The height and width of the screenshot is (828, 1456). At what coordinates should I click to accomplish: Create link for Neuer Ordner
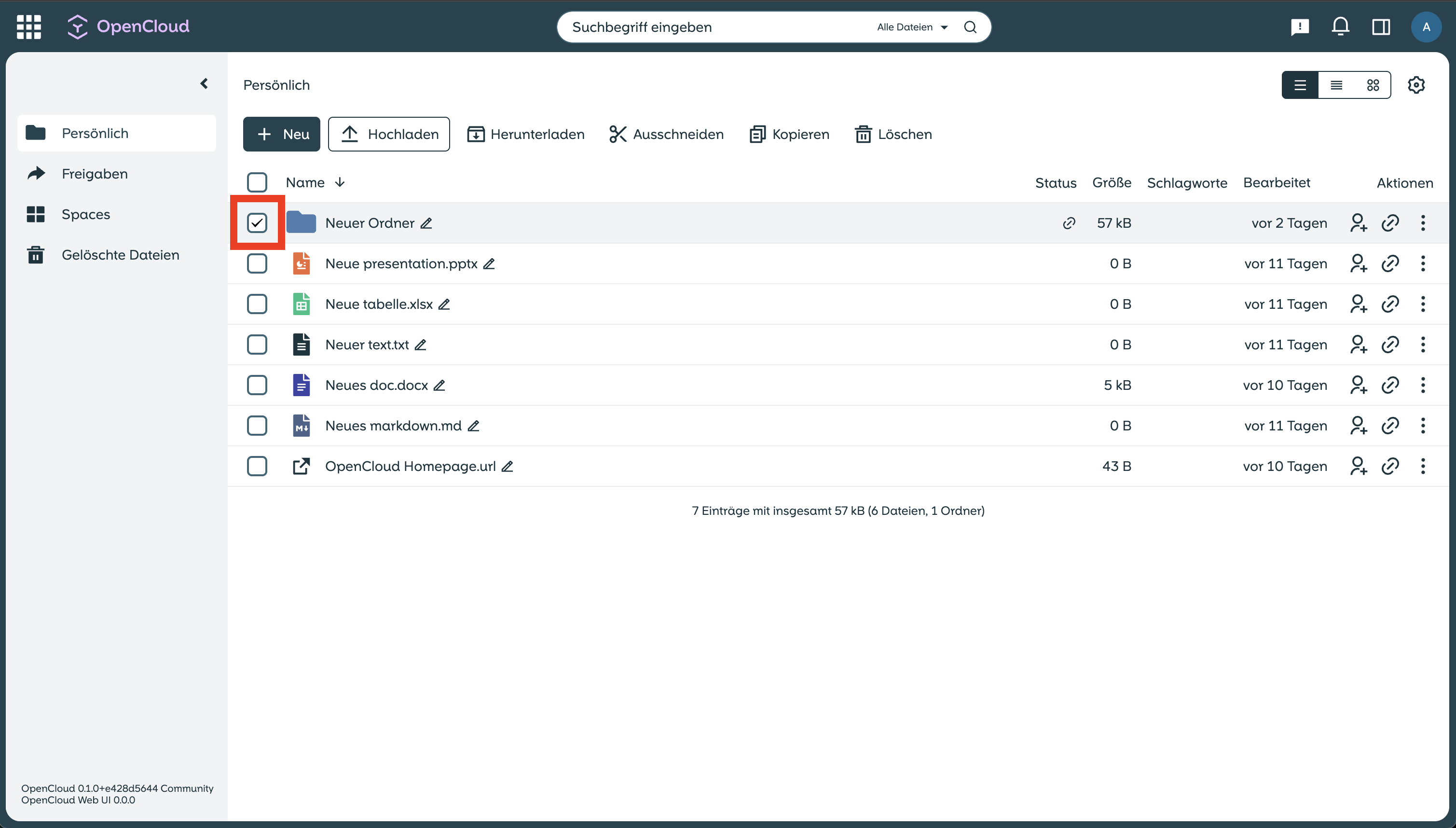pyautogui.click(x=1390, y=223)
